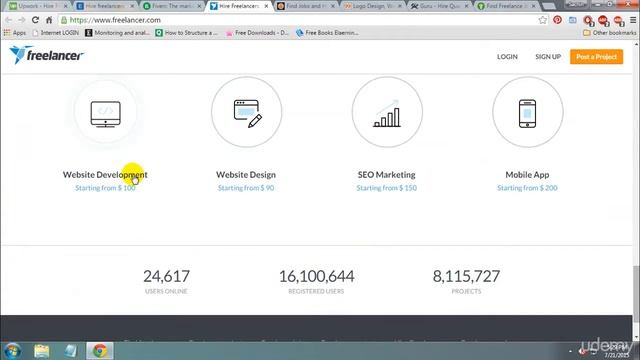Click the 16,100,644 registered users figure

click(x=316, y=276)
